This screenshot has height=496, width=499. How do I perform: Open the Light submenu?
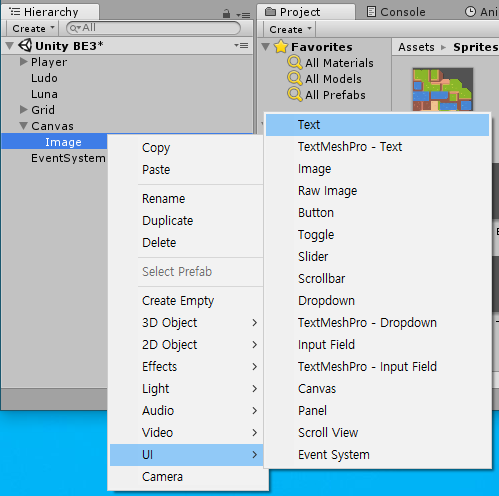[186, 389]
